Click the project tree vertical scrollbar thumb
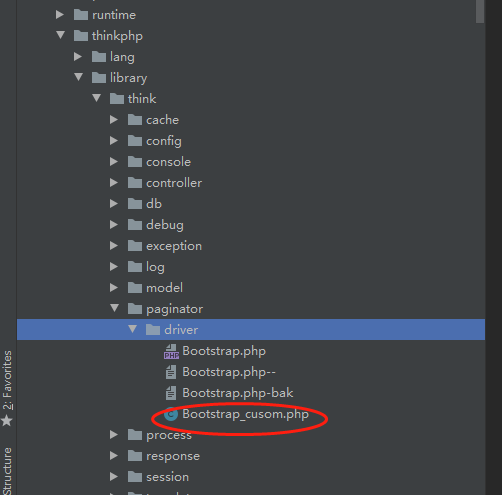Image resolution: width=502 pixels, height=495 pixels. (x=480, y=11)
